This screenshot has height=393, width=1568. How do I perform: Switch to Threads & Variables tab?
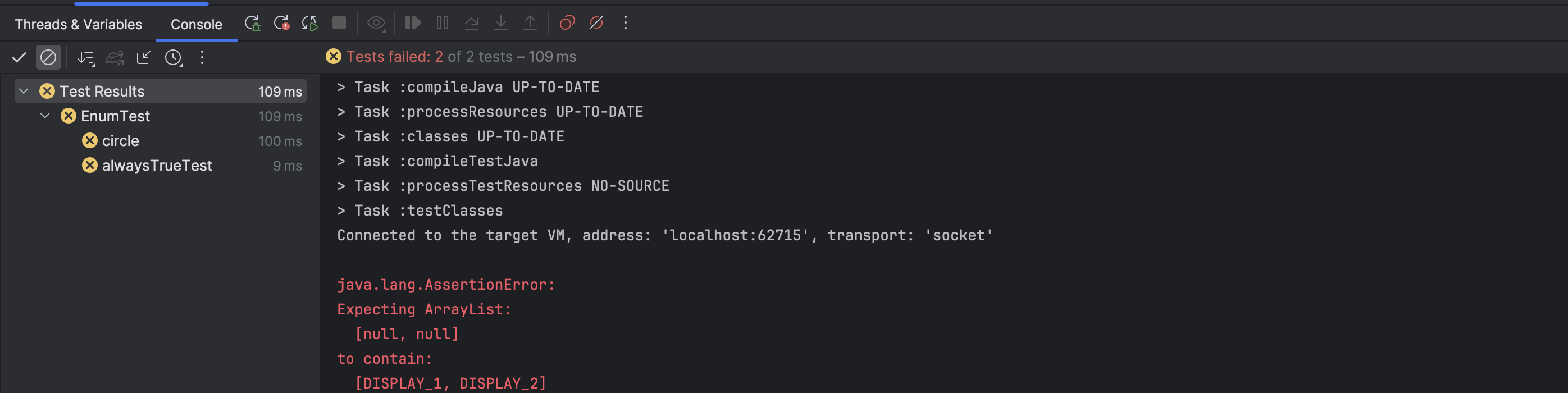pyautogui.click(x=78, y=24)
